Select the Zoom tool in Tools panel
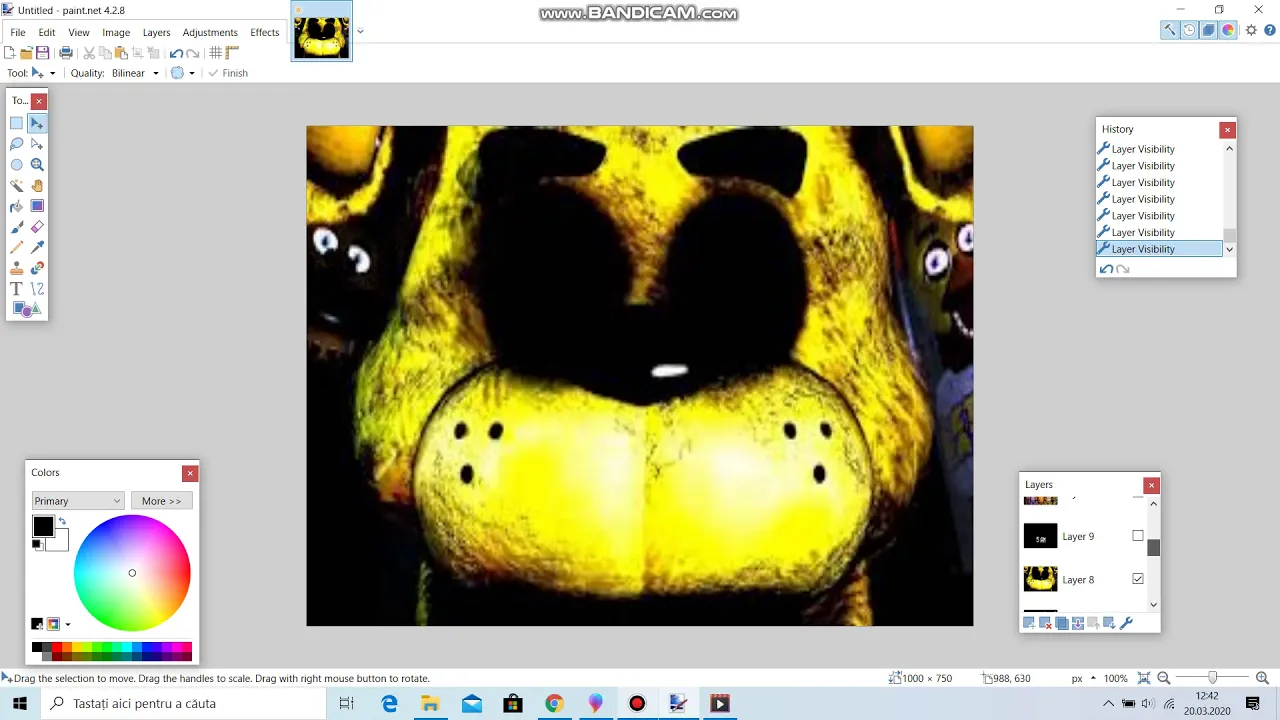 tap(37, 165)
